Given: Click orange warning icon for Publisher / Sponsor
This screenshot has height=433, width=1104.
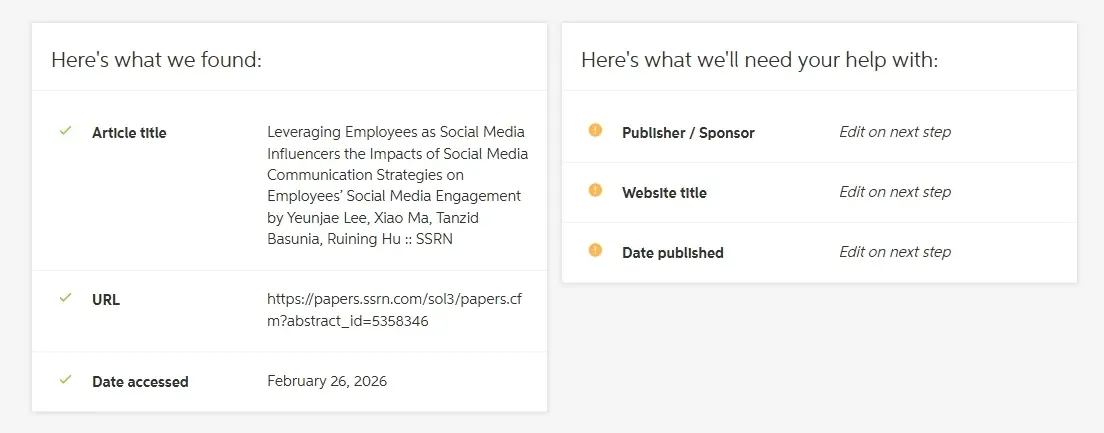Looking at the screenshot, I should tap(596, 130).
